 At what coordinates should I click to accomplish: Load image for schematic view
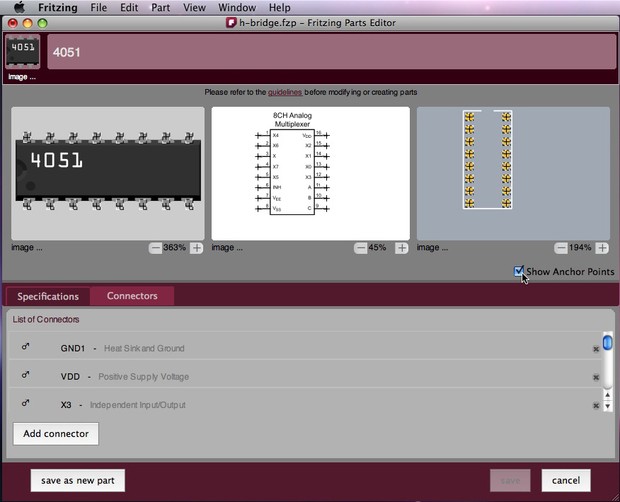pos(227,247)
